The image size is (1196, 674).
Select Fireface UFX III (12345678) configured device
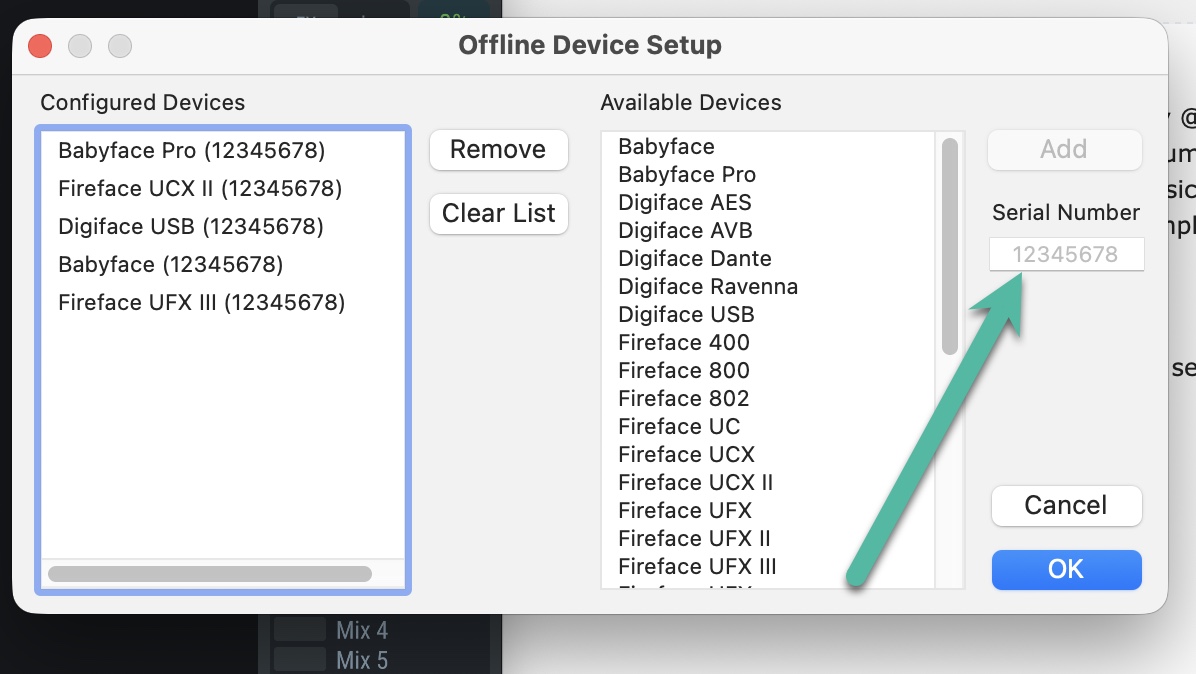tap(223, 303)
